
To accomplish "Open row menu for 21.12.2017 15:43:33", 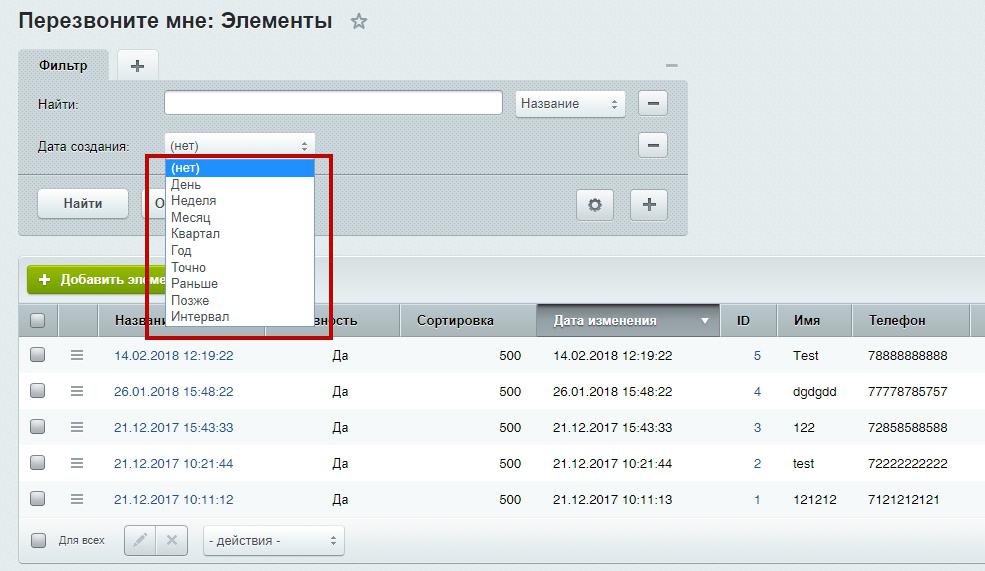I will tap(77, 427).
